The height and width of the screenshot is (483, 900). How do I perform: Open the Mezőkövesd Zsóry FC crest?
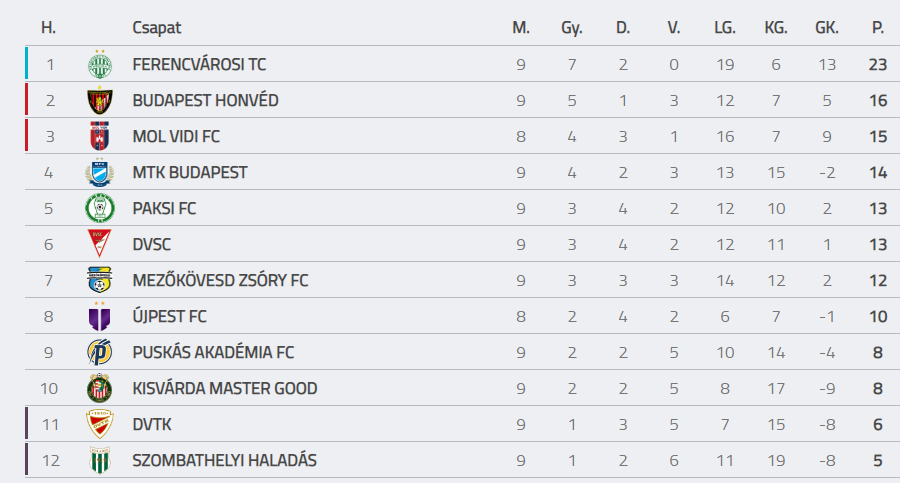click(100, 280)
